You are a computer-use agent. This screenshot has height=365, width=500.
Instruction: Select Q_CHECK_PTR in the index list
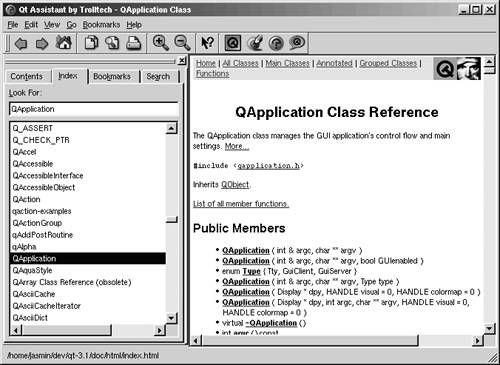(x=88, y=140)
